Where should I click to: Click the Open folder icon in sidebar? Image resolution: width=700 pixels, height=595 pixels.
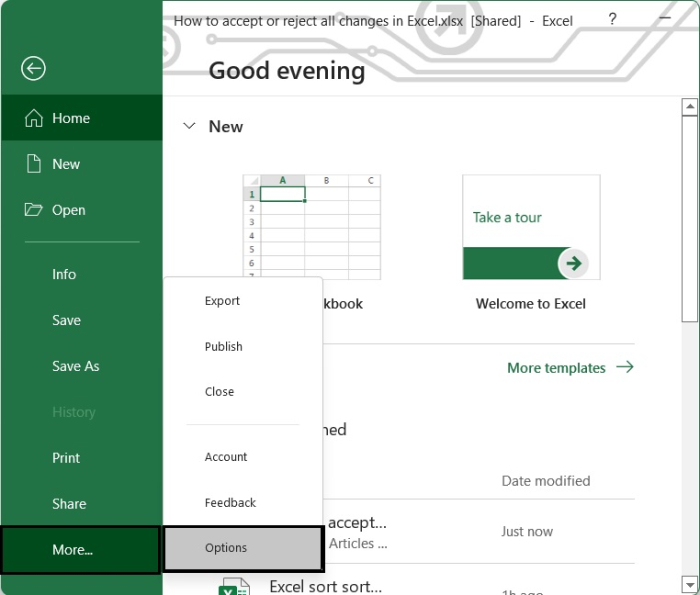33,209
